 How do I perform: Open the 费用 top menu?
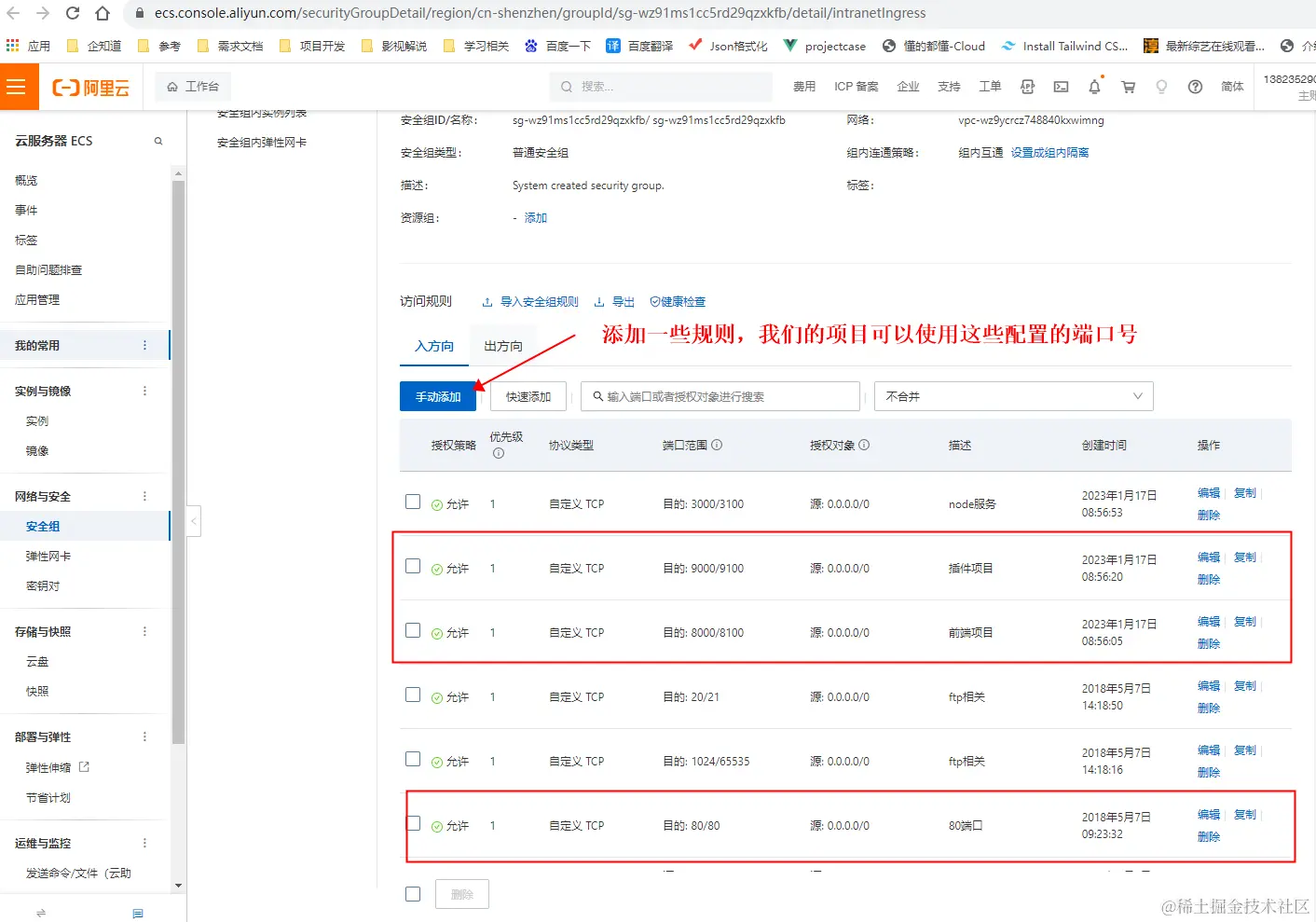point(804,87)
